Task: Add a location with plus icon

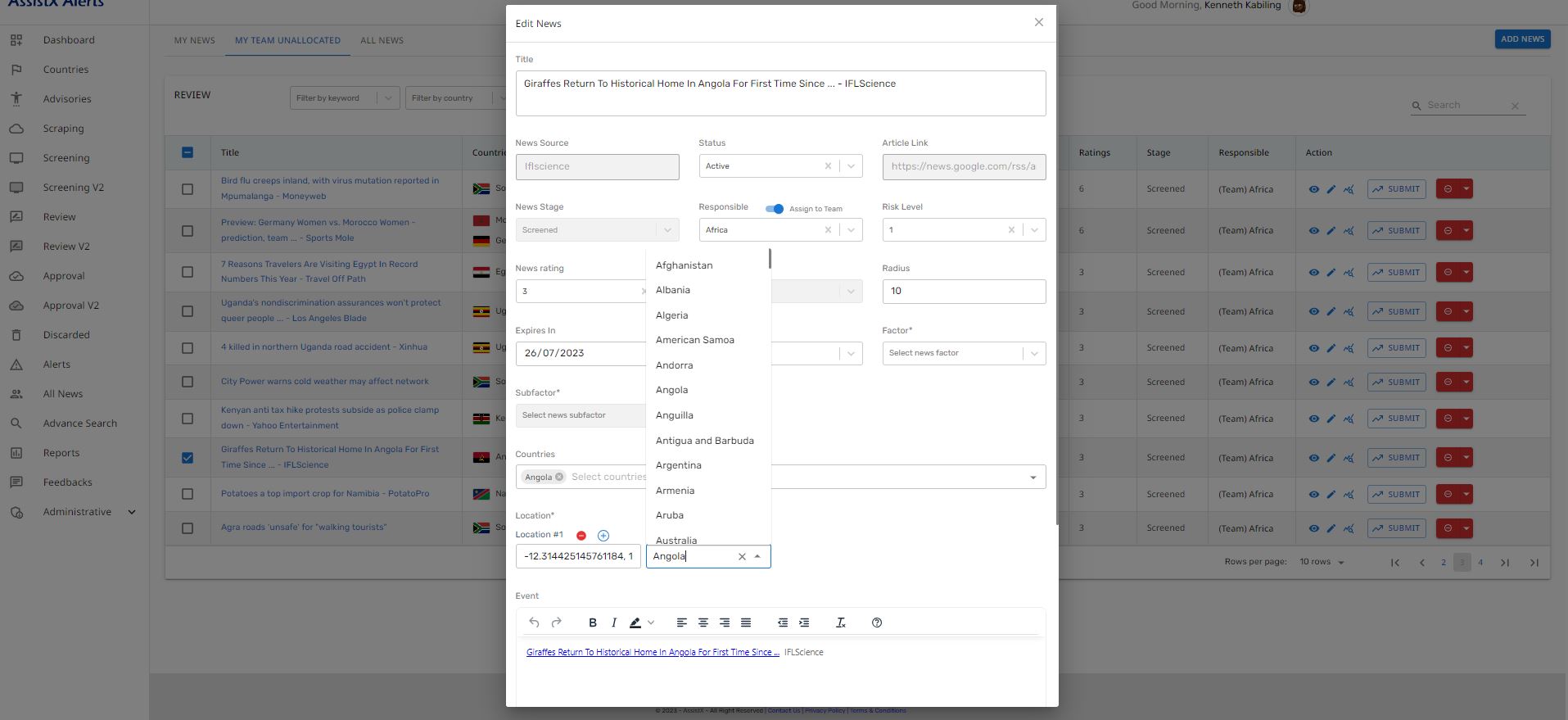Action: pyautogui.click(x=603, y=536)
